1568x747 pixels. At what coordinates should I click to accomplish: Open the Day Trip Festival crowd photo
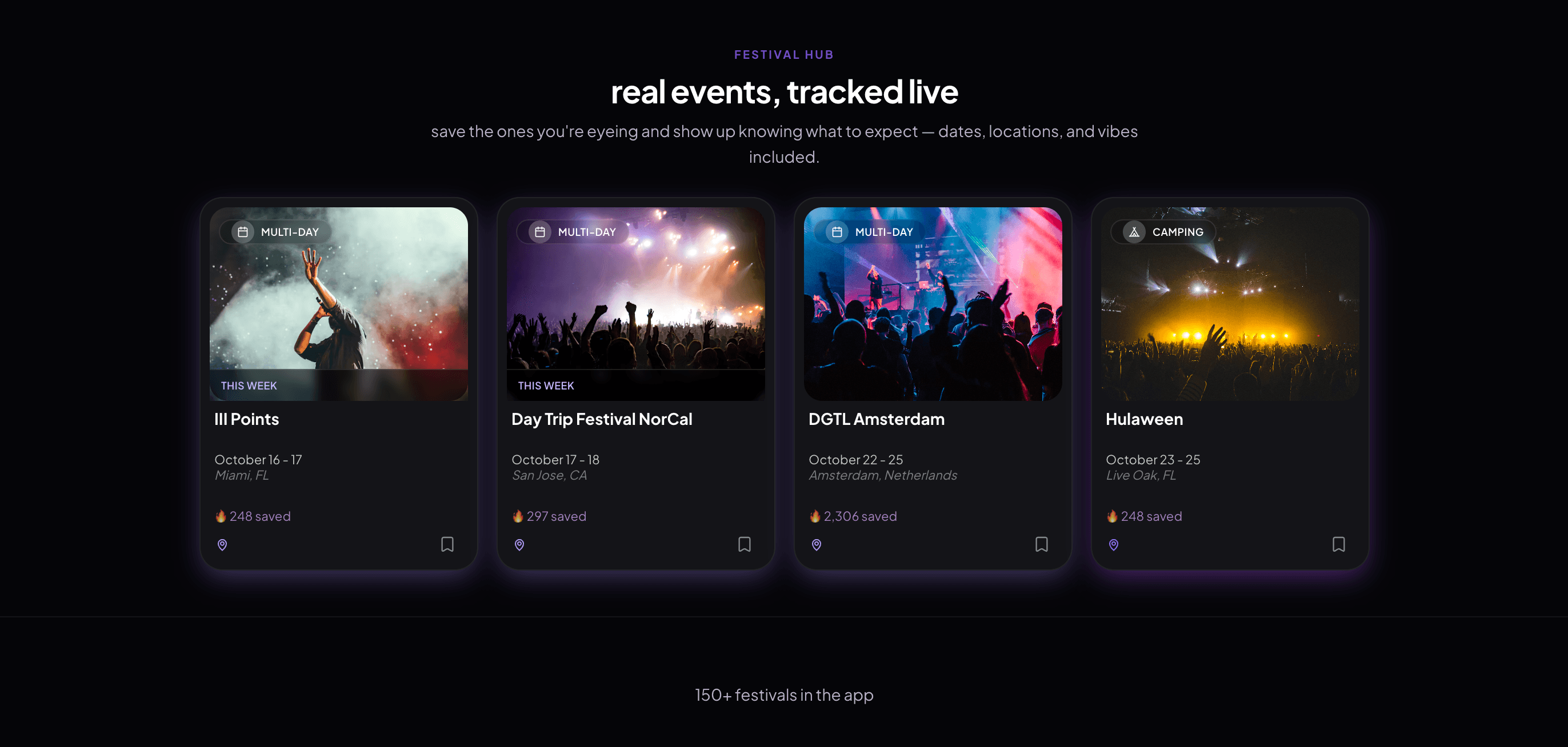pyautogui.click(x=635, y=304)
